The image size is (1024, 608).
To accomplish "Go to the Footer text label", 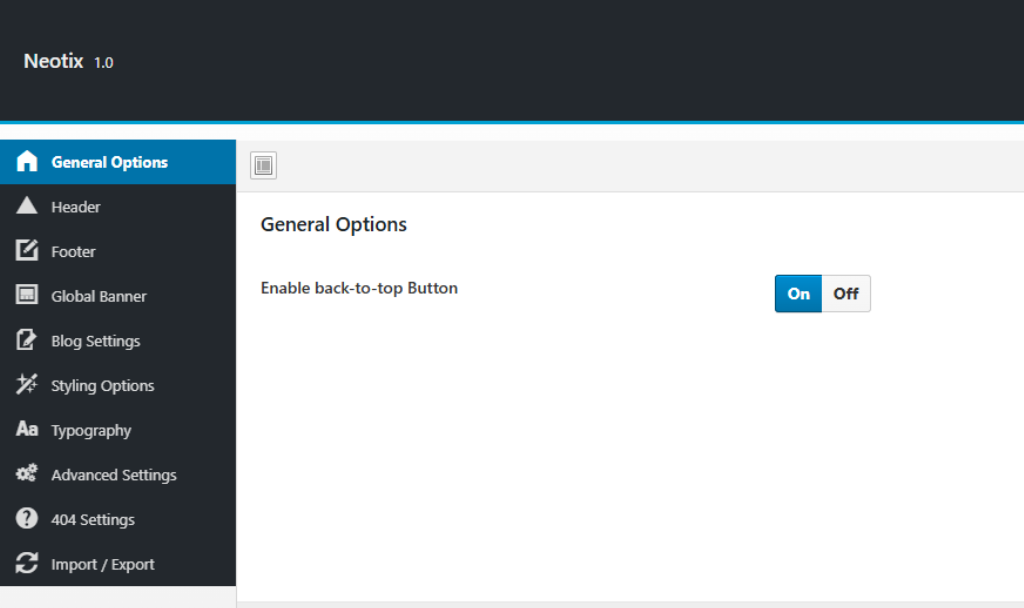I will [74, 252].
